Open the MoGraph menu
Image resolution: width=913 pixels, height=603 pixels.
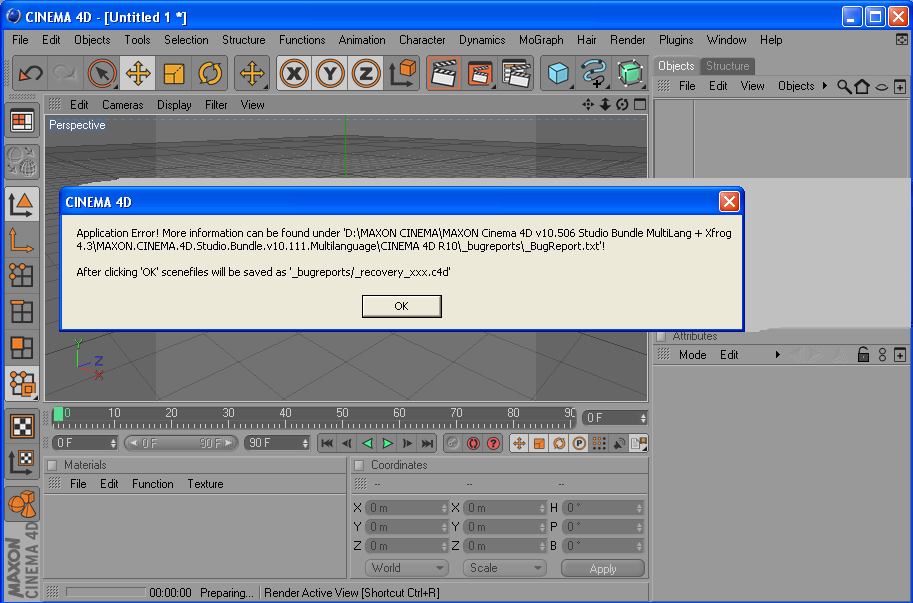click(541, 40)
